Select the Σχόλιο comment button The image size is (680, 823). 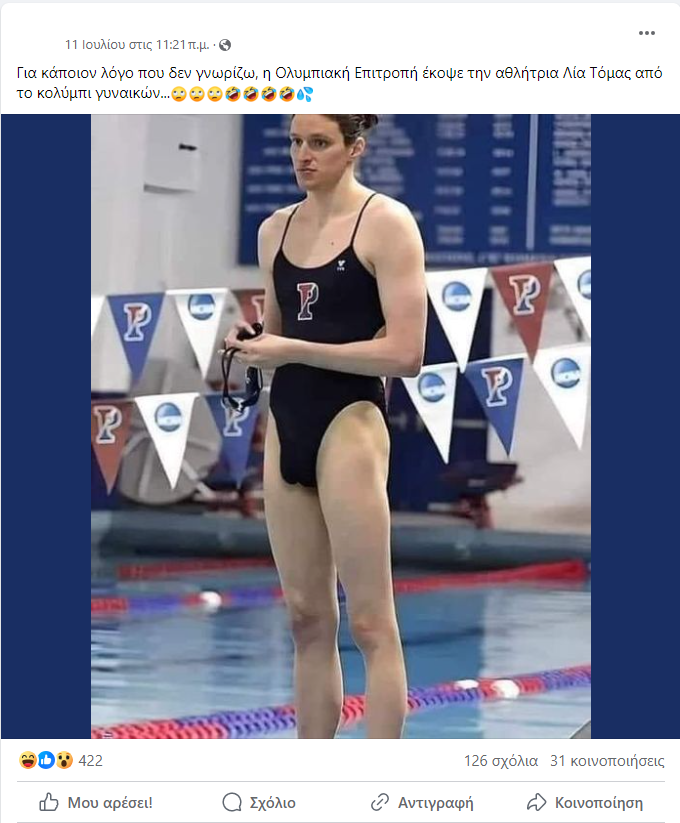[x=259, y=803]
